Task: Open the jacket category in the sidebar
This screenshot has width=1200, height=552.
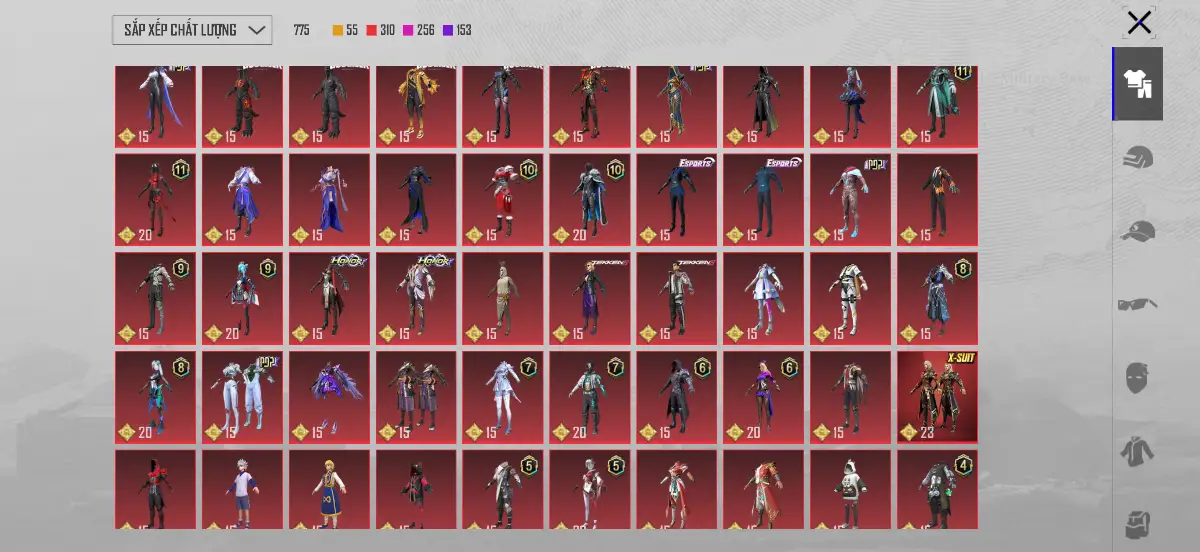Action: [x=1138, y=452]
